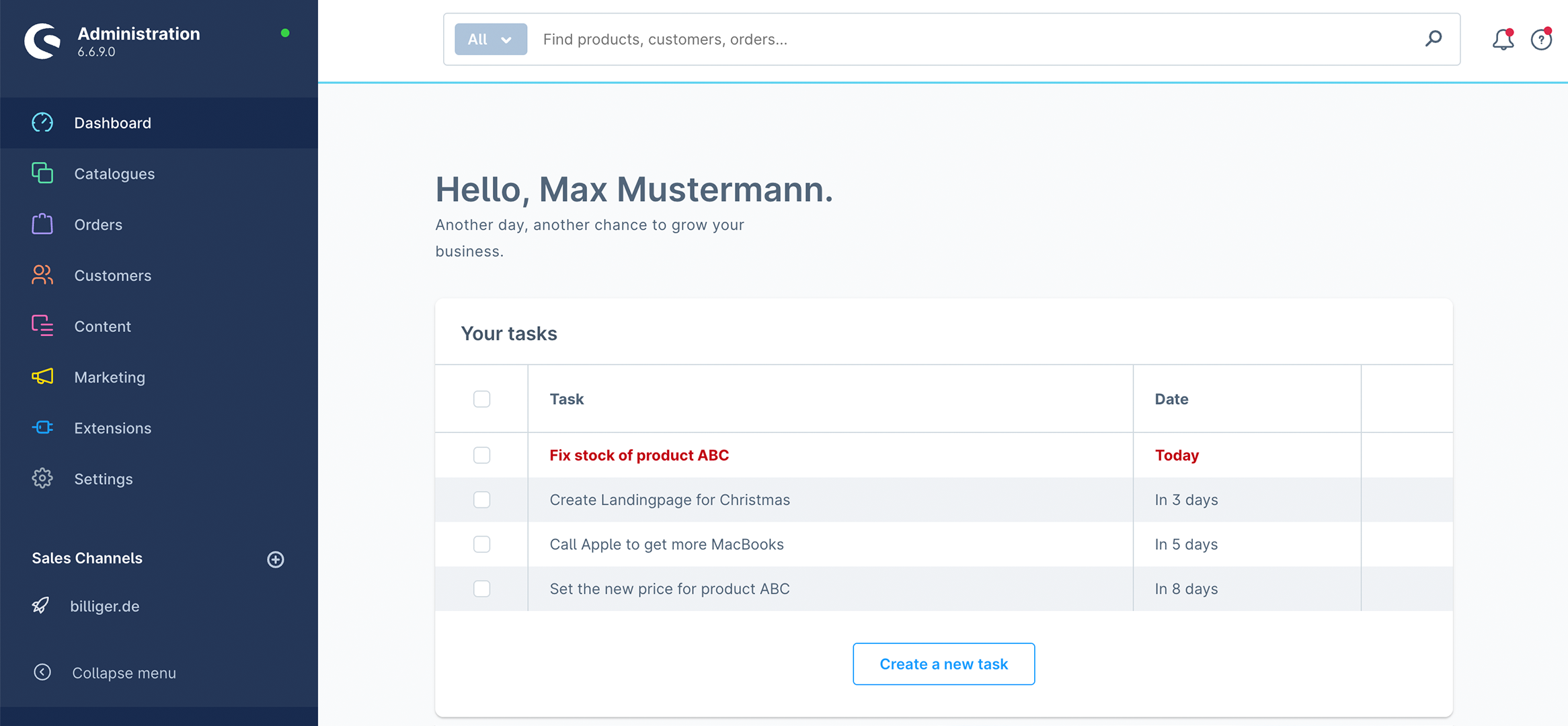Click Create a new task button
Viewport: 1568px width, 726px height.
[943, 664]
